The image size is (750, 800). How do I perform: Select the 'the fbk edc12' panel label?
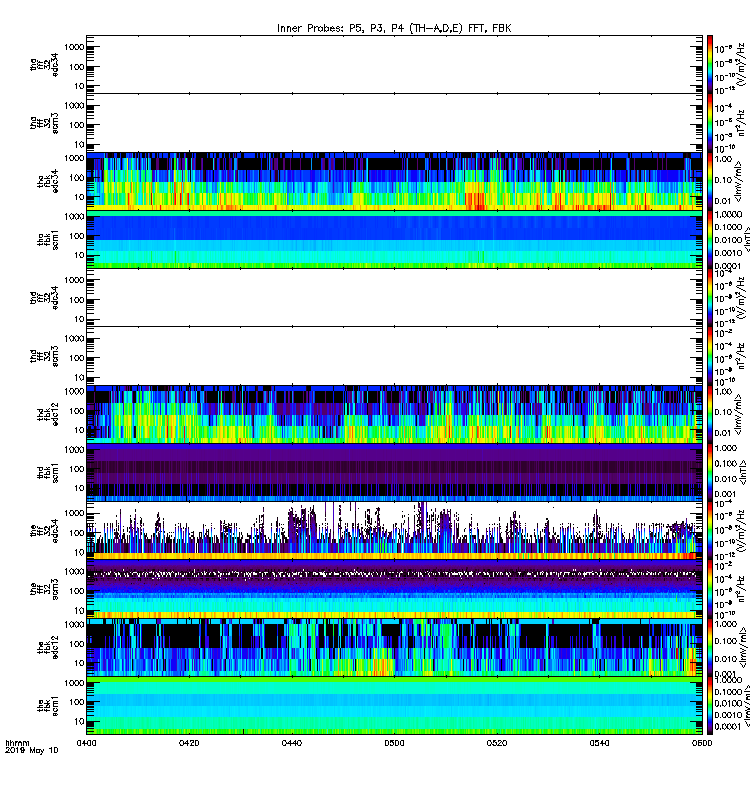pyautogui.click(x=47, y=647)
